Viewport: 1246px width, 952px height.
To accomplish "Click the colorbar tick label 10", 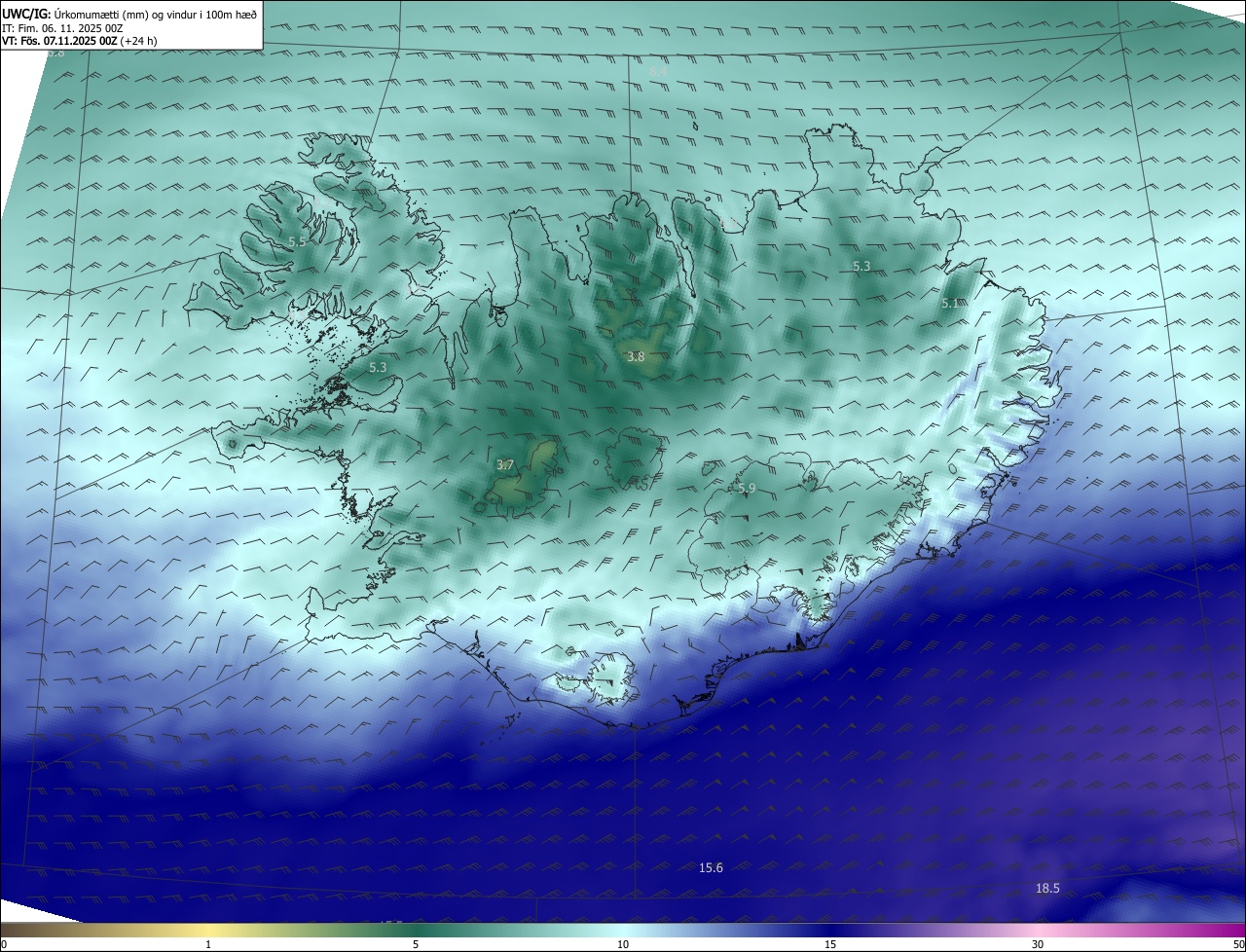I will 623,944.
